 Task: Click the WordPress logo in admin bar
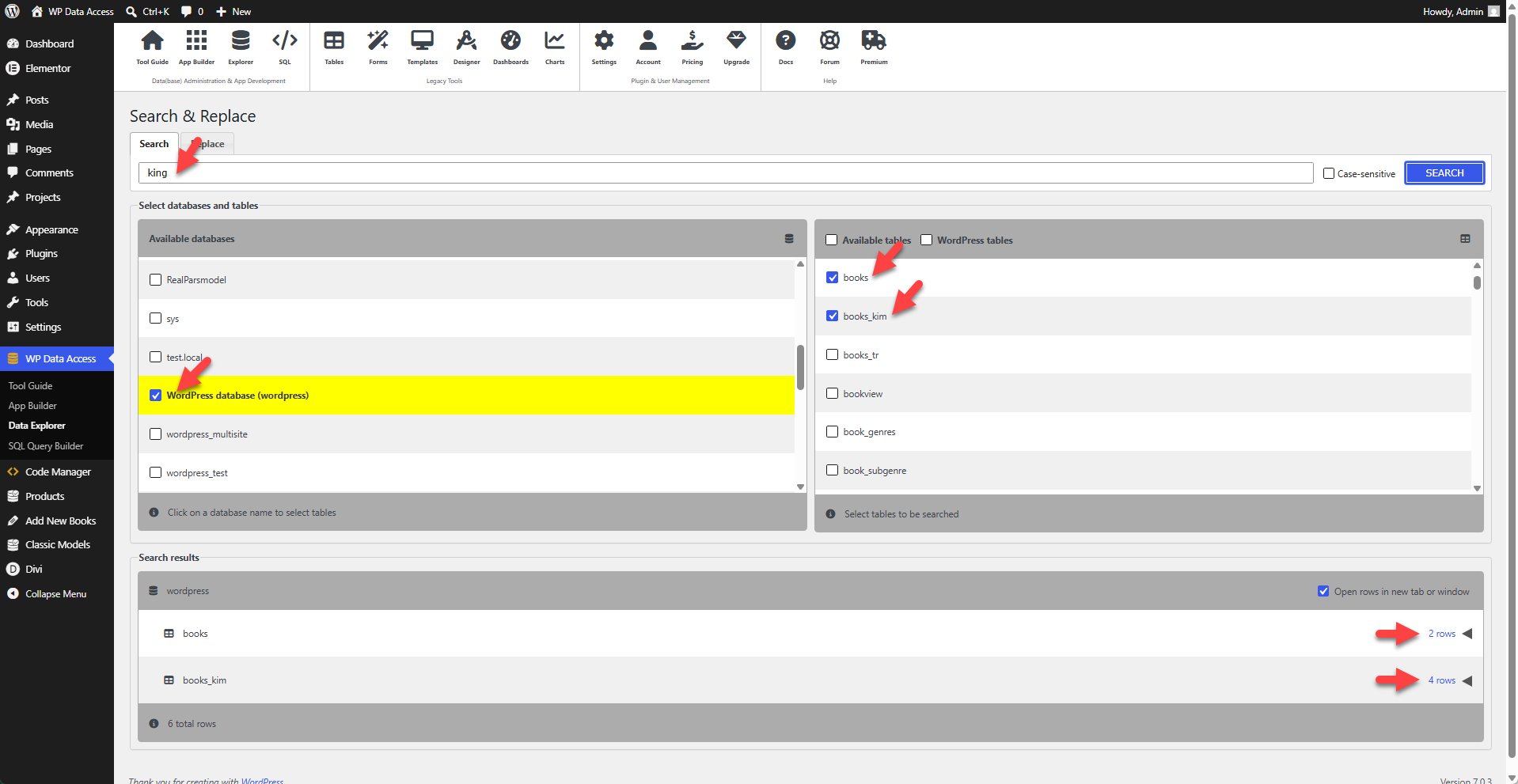click(x=13, y=11)
